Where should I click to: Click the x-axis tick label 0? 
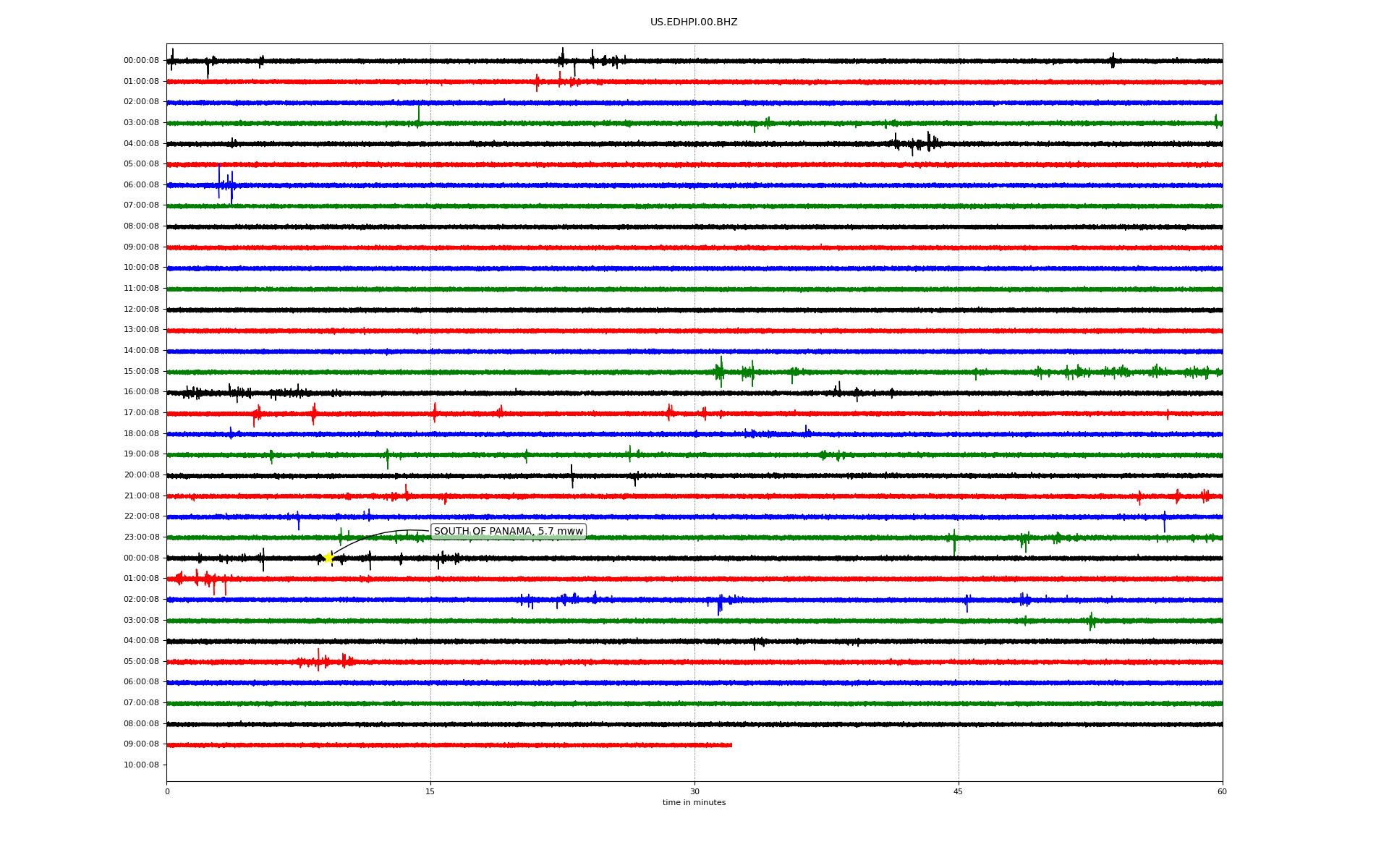coord(167,791)
